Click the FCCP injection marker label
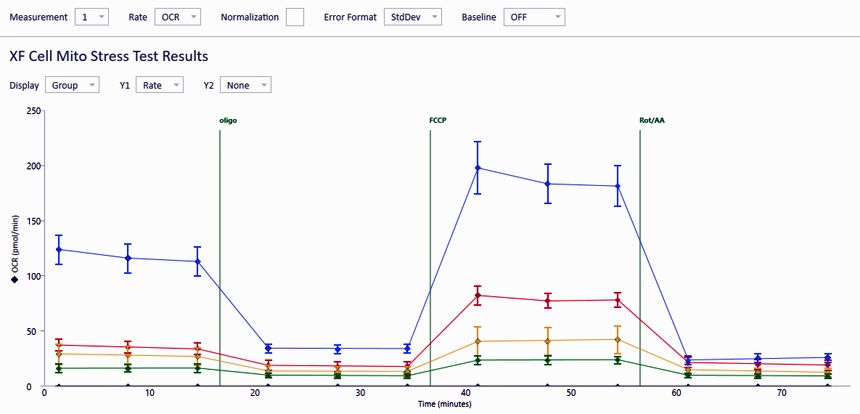The image size is (860, 414). [x=437, y=121]
